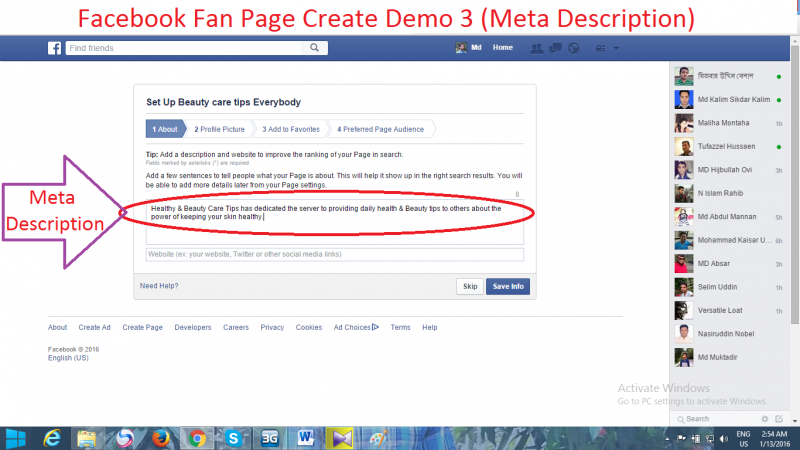This screenshot has height=450, width=800.
Task: Go to Home in top bar
Action: (x=503, y=47)
